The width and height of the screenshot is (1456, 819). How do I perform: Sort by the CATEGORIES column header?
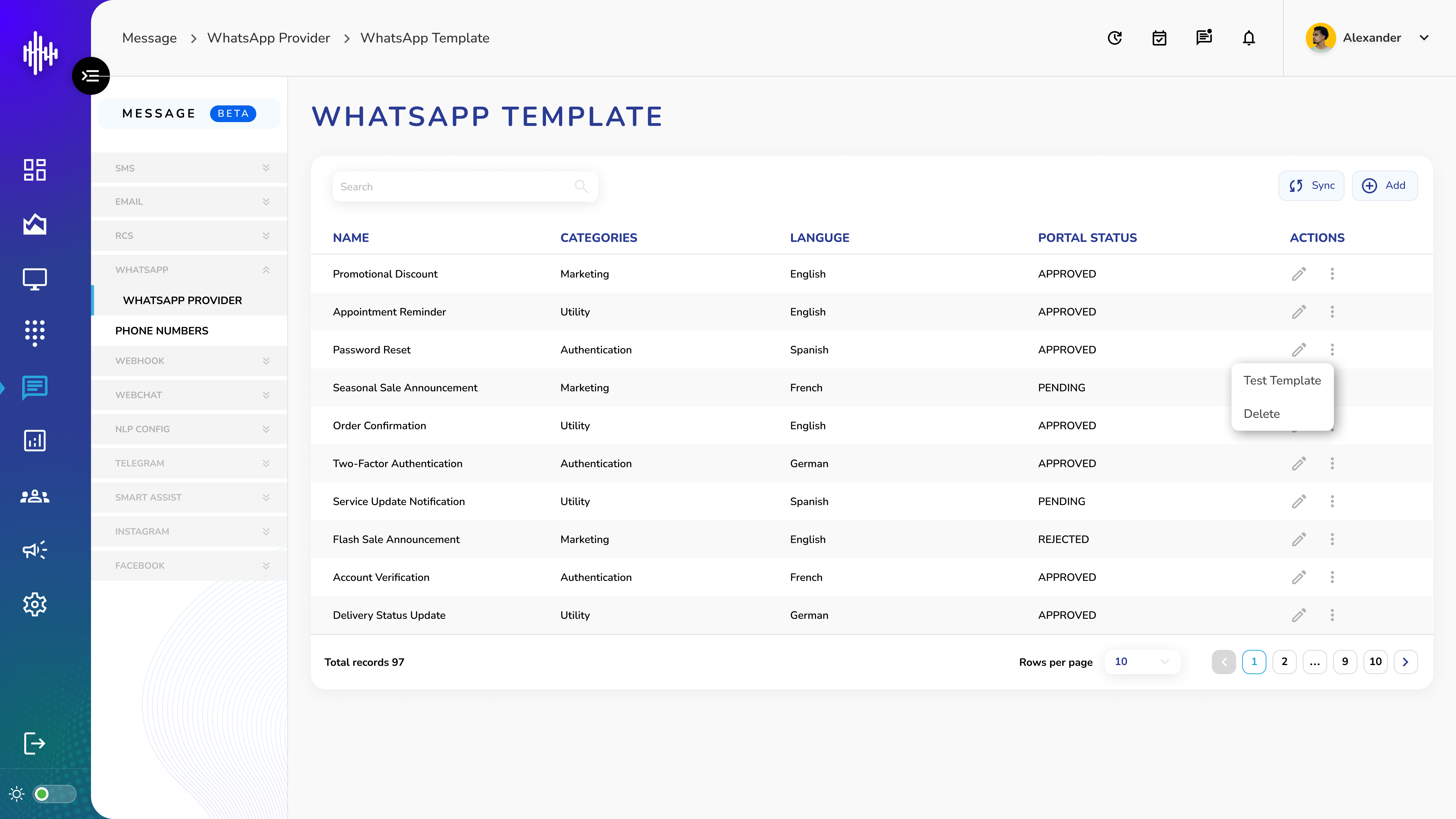599,238
